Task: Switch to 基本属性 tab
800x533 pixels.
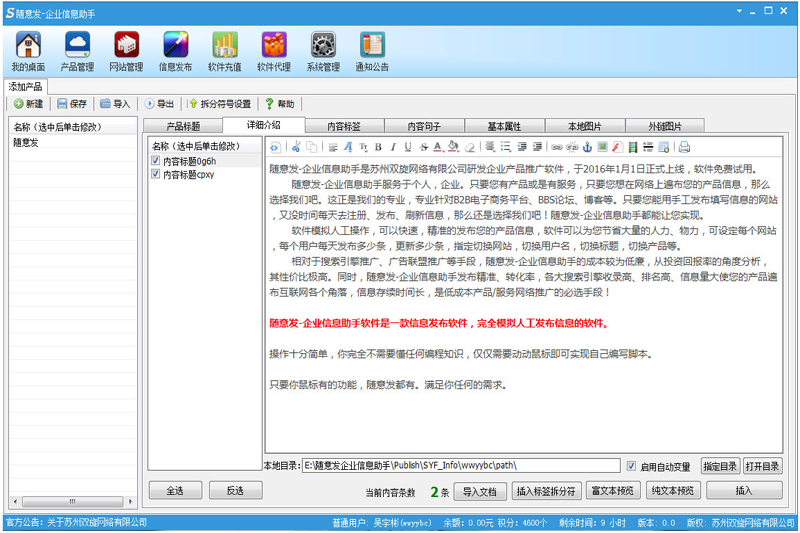Action: 504,126
